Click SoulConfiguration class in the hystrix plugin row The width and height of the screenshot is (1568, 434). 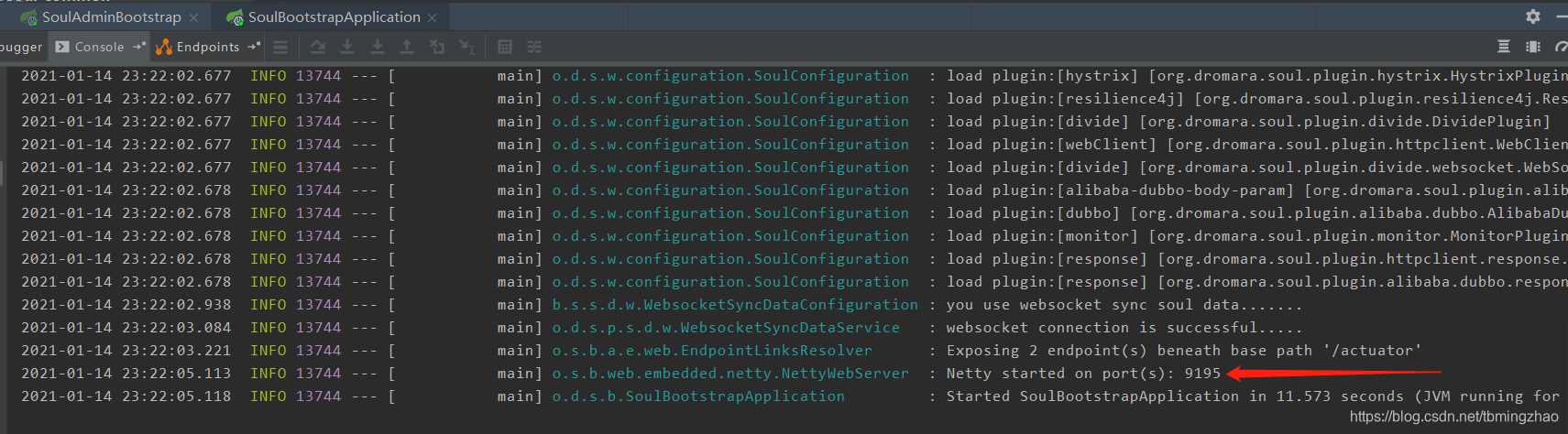(x=730, y=76)
